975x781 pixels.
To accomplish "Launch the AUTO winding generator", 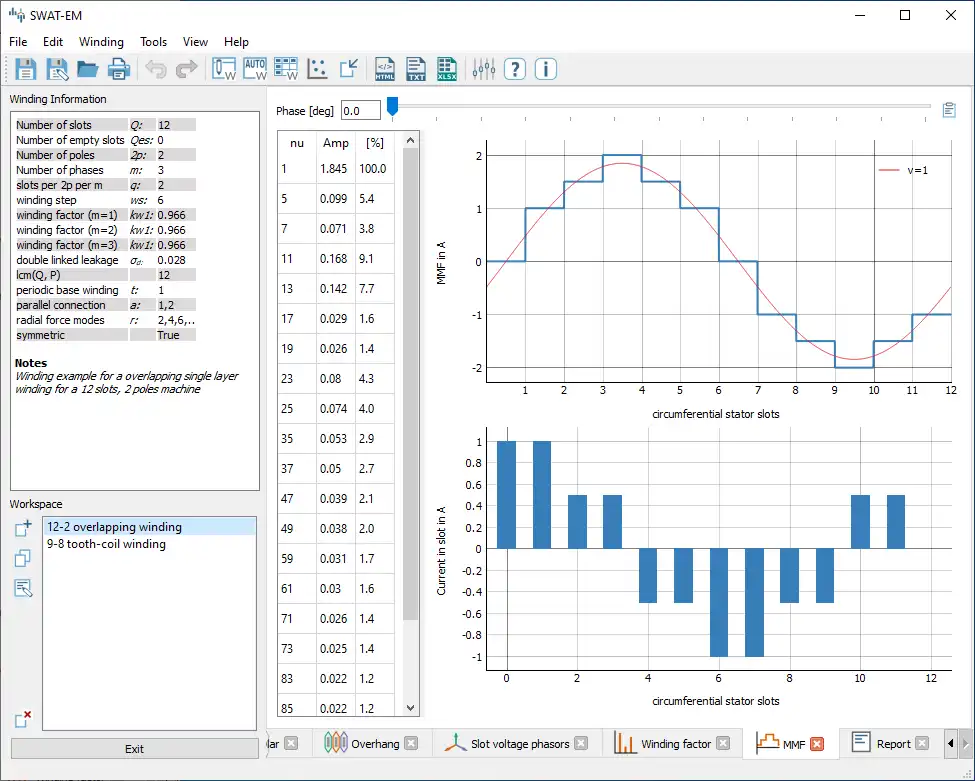I will click(255, 69).
